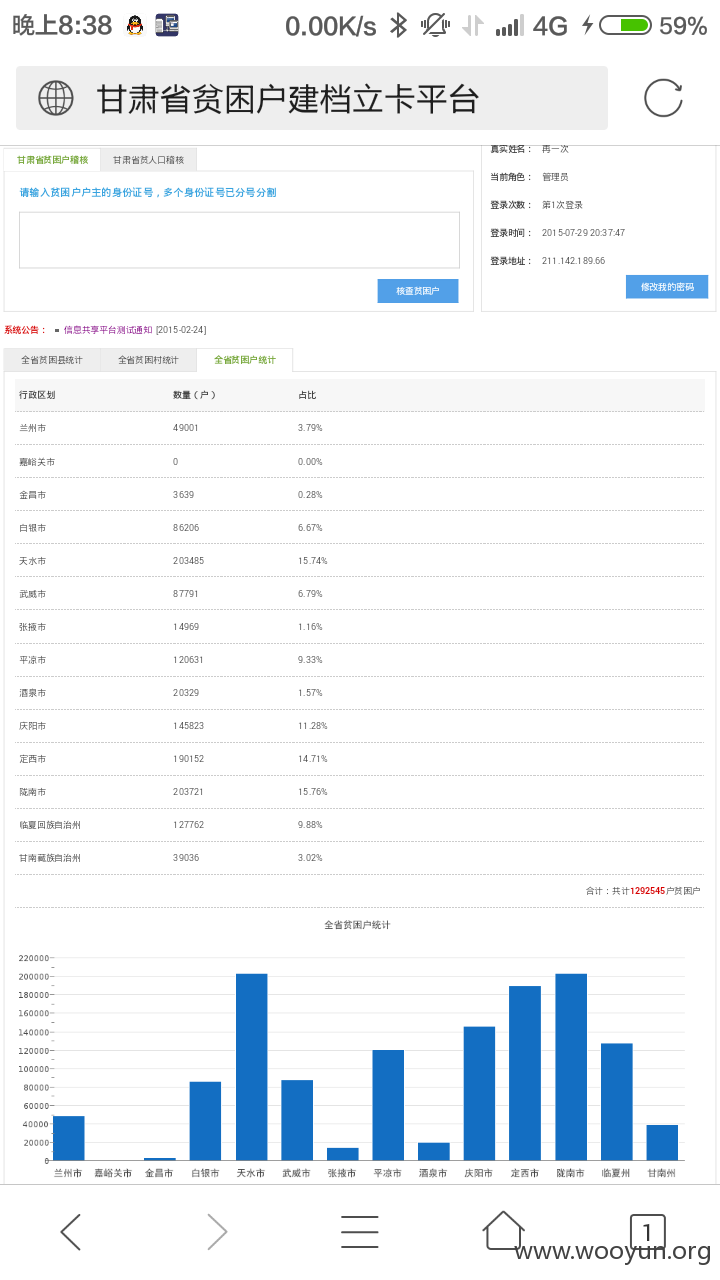Tap the browser forward arrow
The height and width of the screenshot is (1280, 720).
click(x=216, y=1231)
